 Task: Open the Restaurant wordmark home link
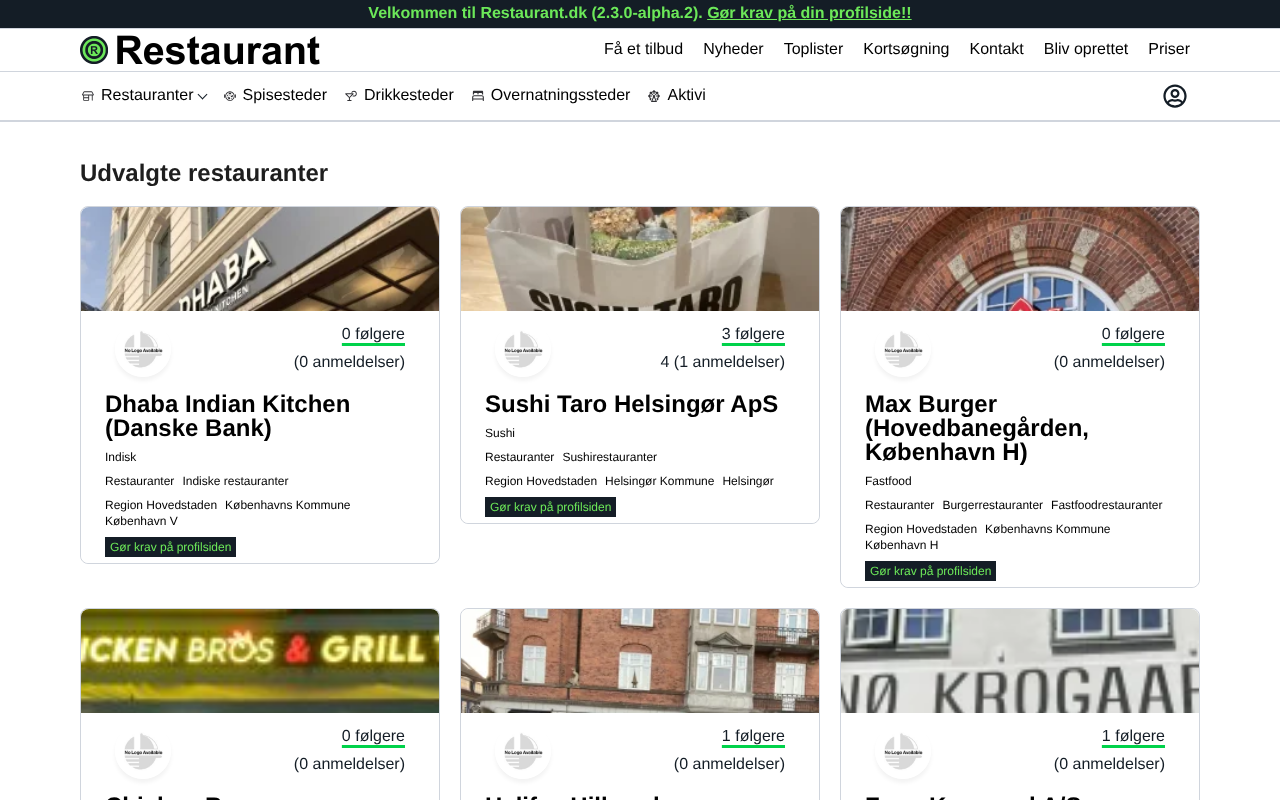(217, 50)
